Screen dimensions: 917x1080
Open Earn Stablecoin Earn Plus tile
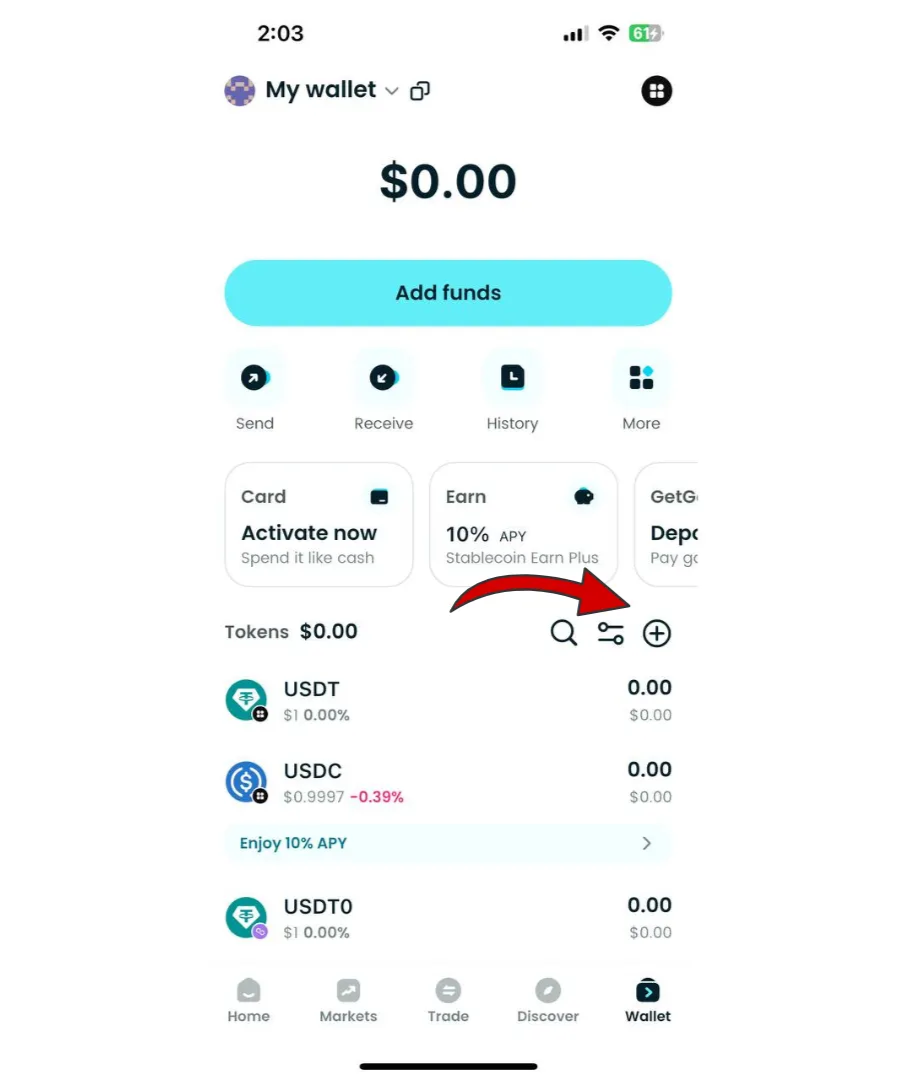coord(523,524)
